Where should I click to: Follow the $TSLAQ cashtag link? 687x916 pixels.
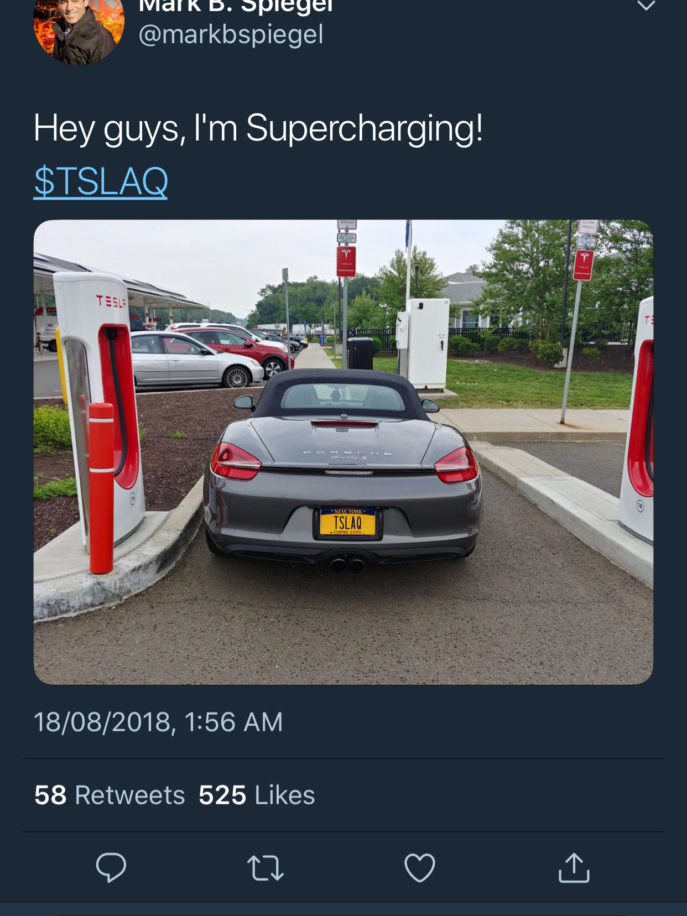pos(100,181)
